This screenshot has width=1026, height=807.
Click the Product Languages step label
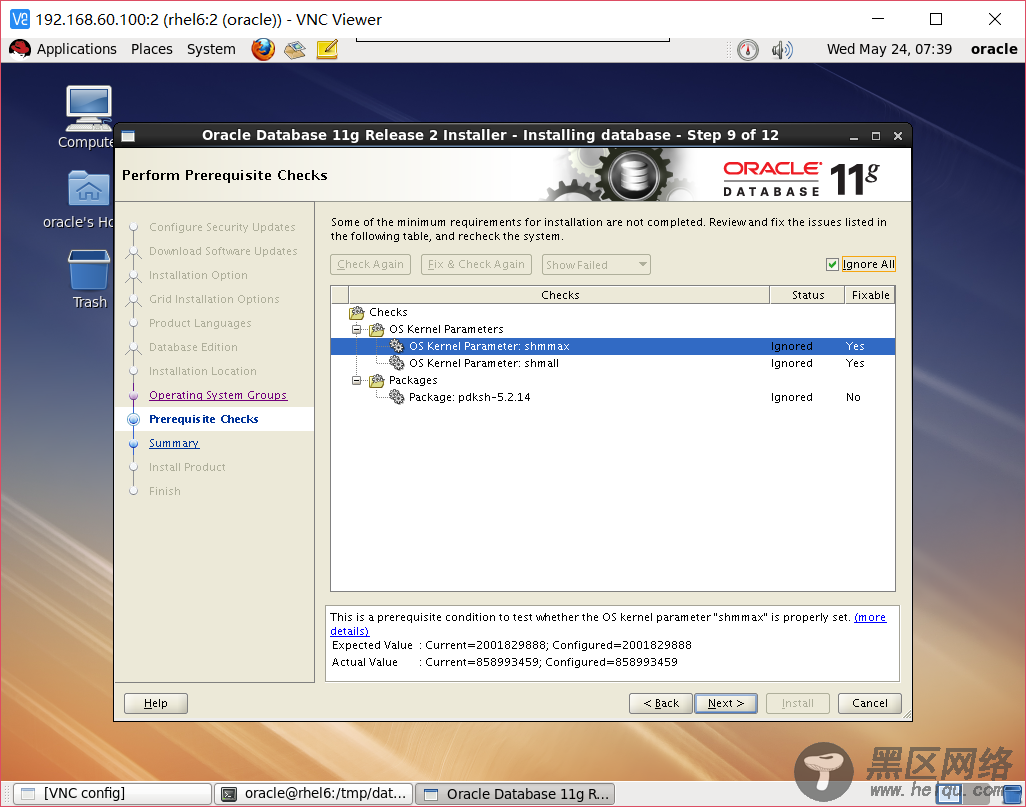200,323
